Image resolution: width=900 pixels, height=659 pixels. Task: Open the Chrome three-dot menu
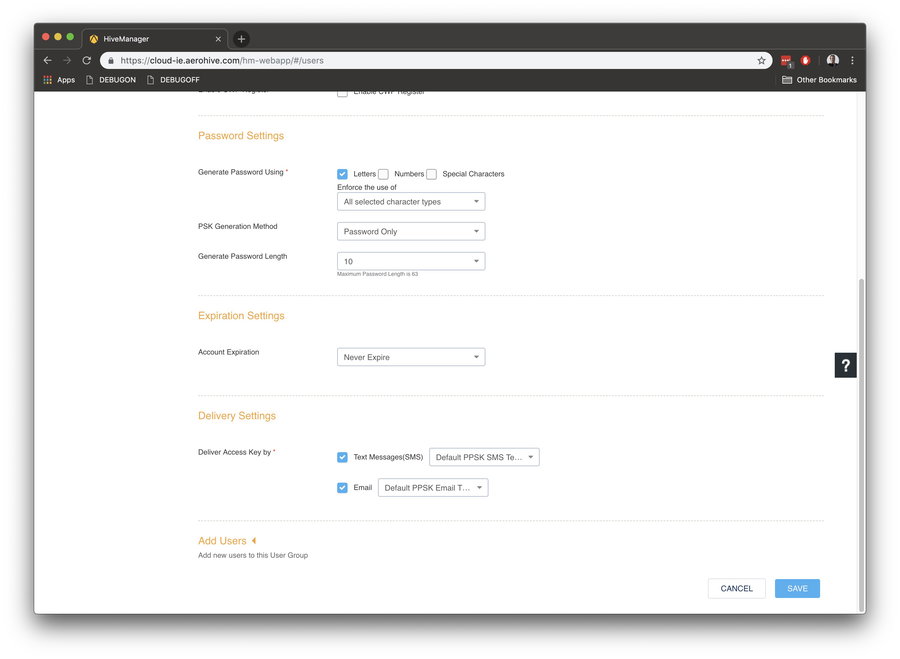click(852, 60)
